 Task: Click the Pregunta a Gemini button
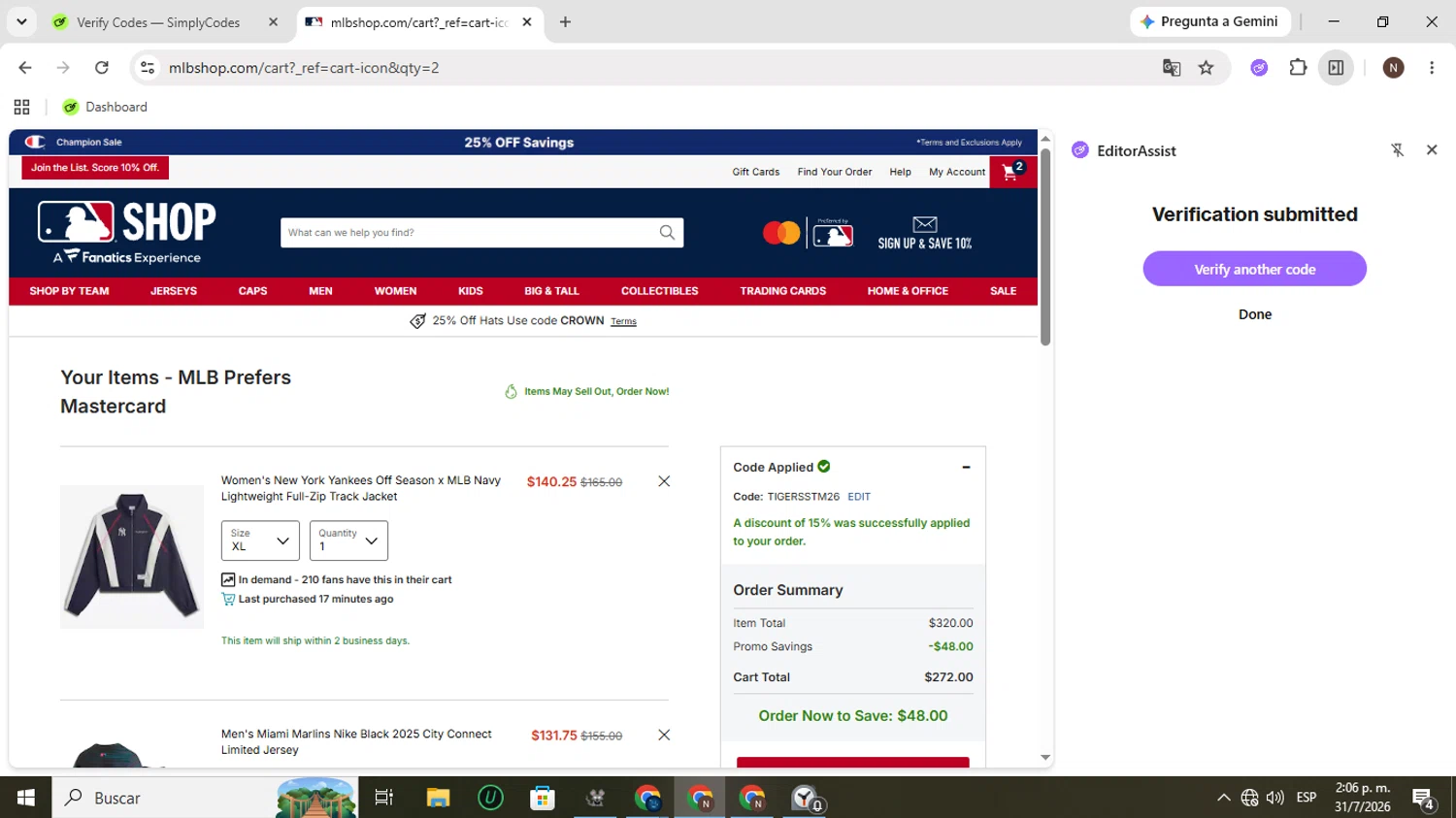tap(1209, 21)
